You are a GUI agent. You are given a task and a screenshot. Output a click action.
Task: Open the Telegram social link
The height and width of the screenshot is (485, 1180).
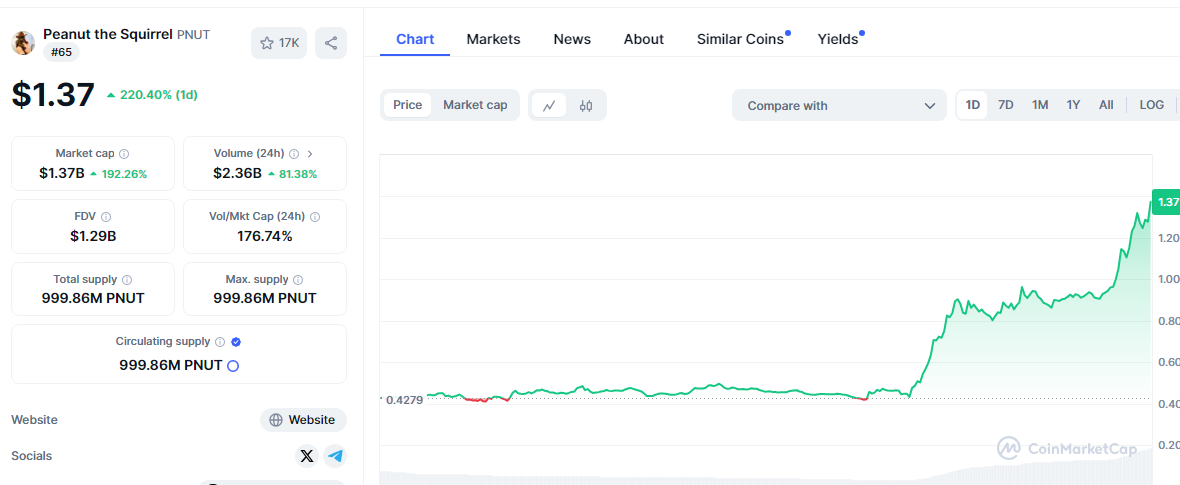pyautogui.click(x=335, y=456)
